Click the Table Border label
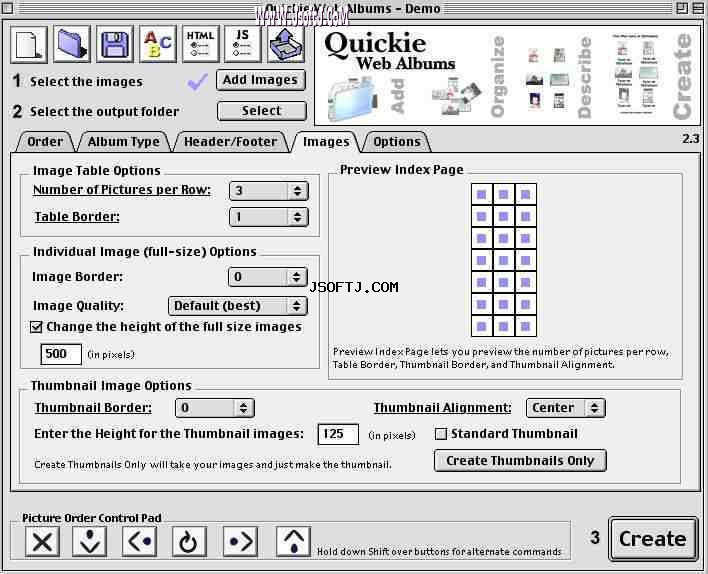This screenshot has height=574, width=708. click(x=77, y=217)
